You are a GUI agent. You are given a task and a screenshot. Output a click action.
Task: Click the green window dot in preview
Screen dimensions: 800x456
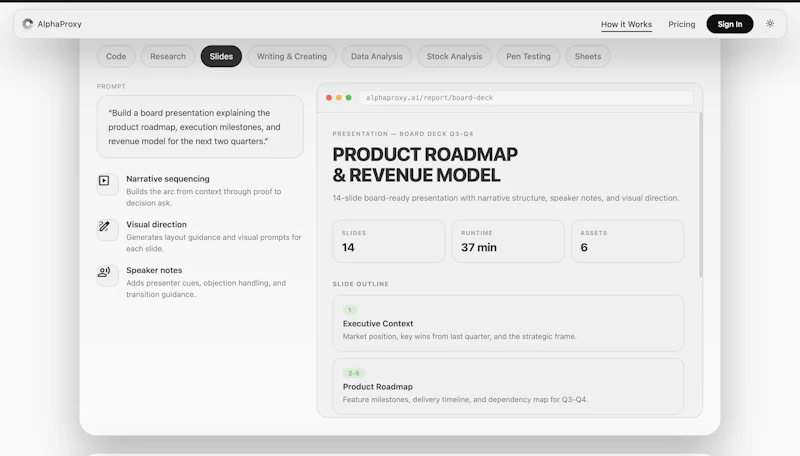348,97
